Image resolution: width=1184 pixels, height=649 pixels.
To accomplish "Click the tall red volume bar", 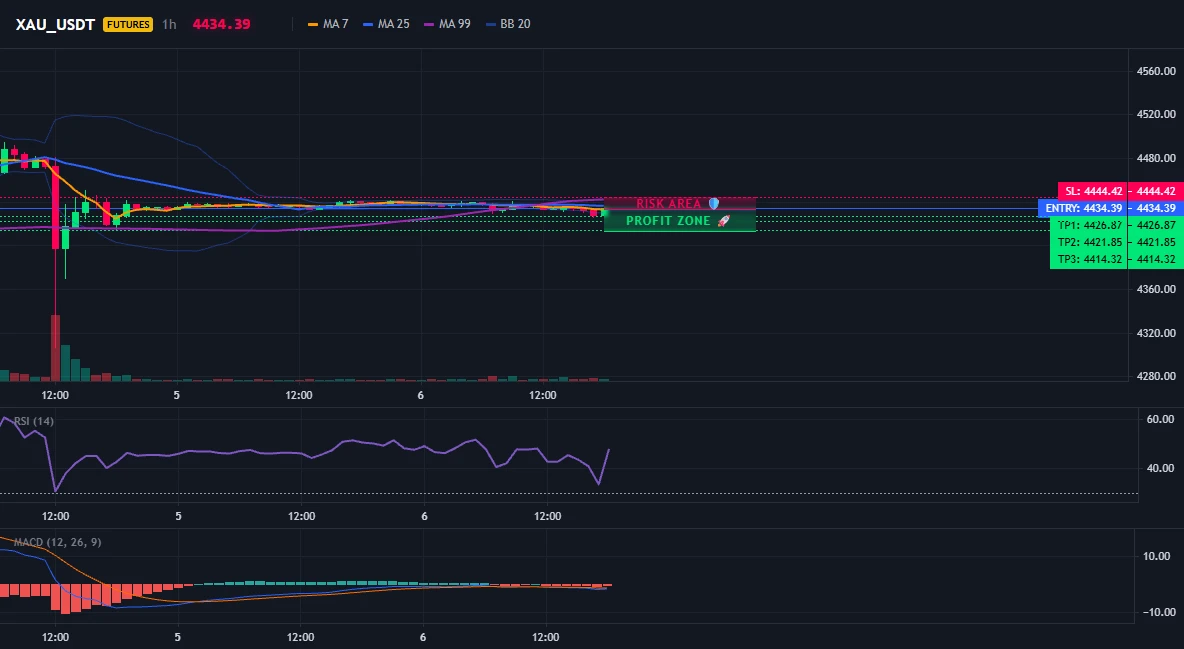I will click(55, 348).
